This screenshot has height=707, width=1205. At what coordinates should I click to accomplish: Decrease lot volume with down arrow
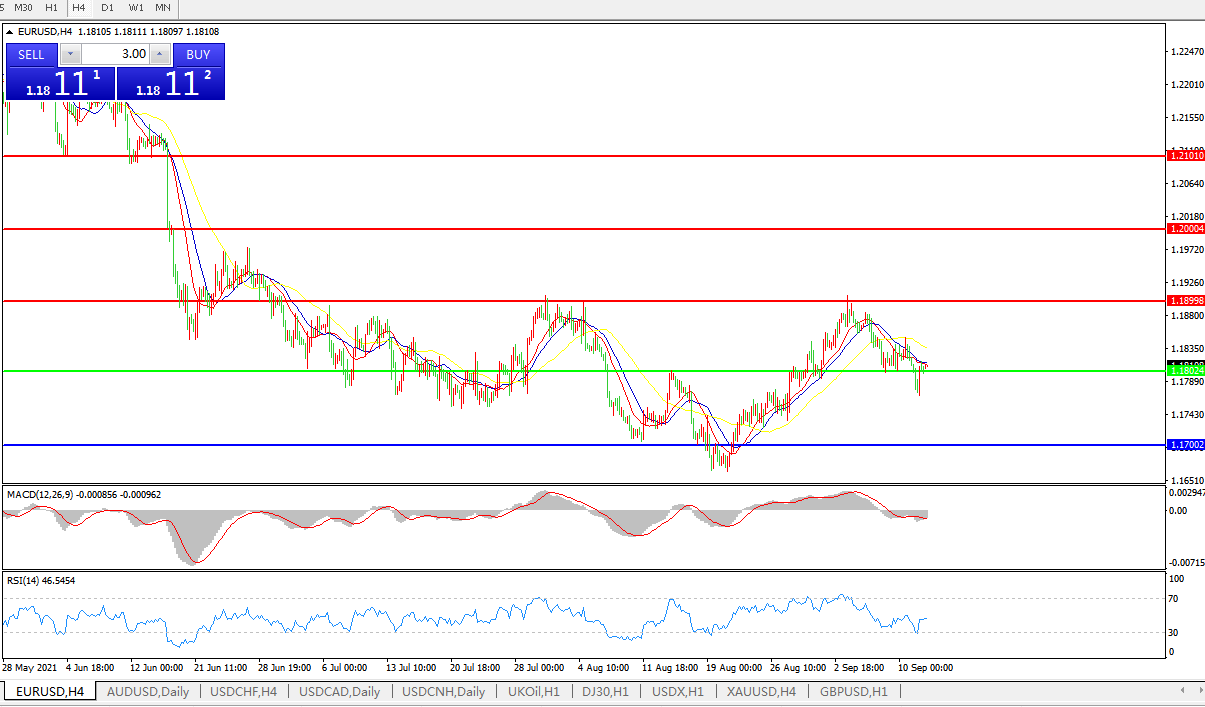(x=69, y=54)
